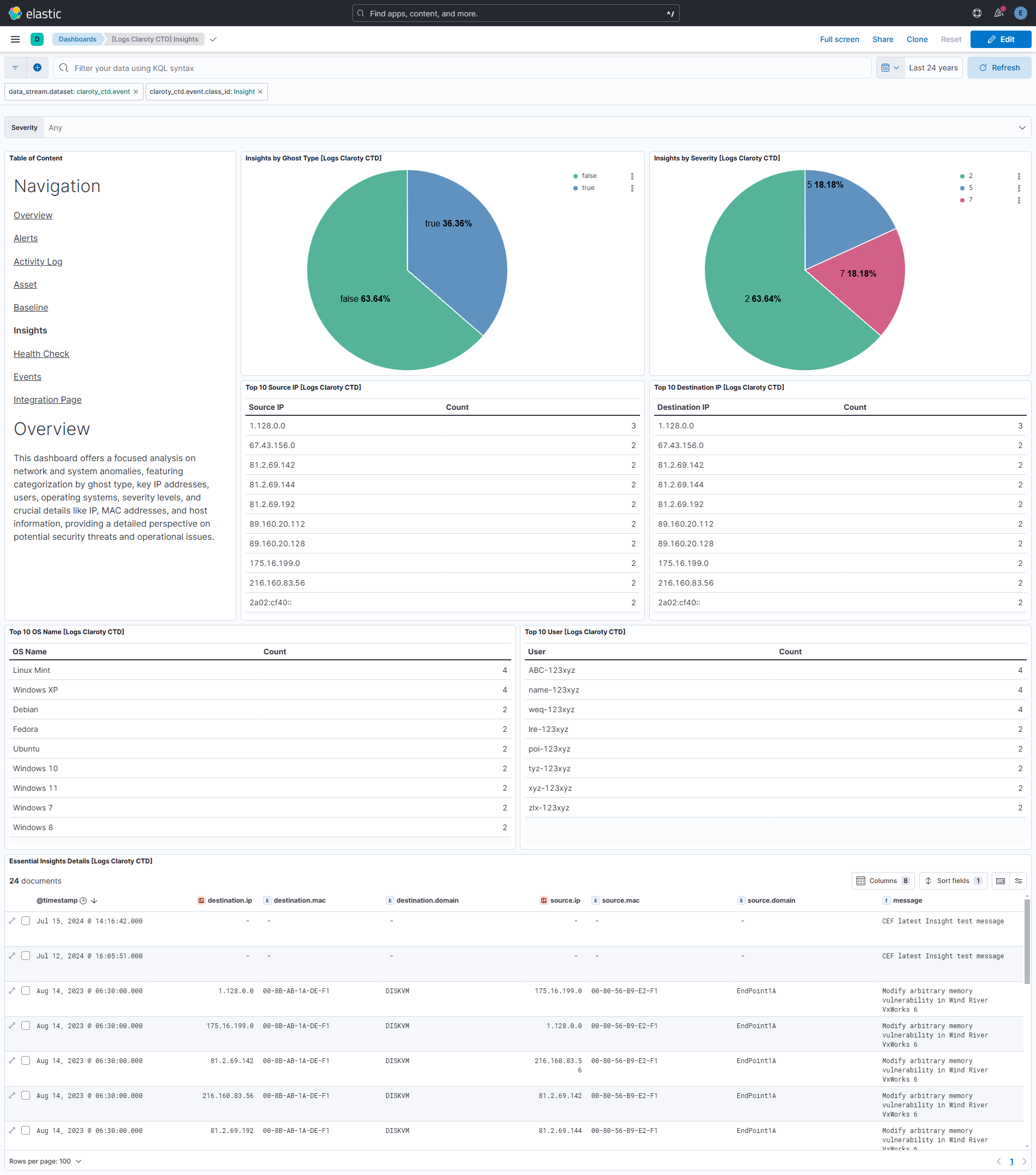Open the main navigation hamburger menu

(15, 39)
